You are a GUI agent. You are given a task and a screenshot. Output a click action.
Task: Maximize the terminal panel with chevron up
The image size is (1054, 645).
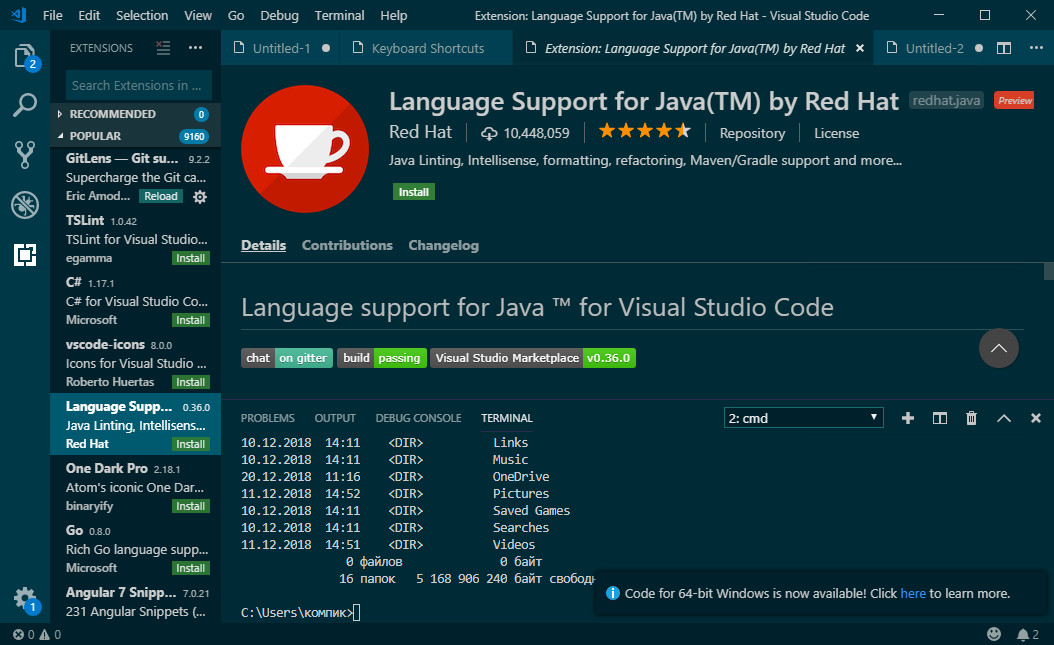point(1004,418)
